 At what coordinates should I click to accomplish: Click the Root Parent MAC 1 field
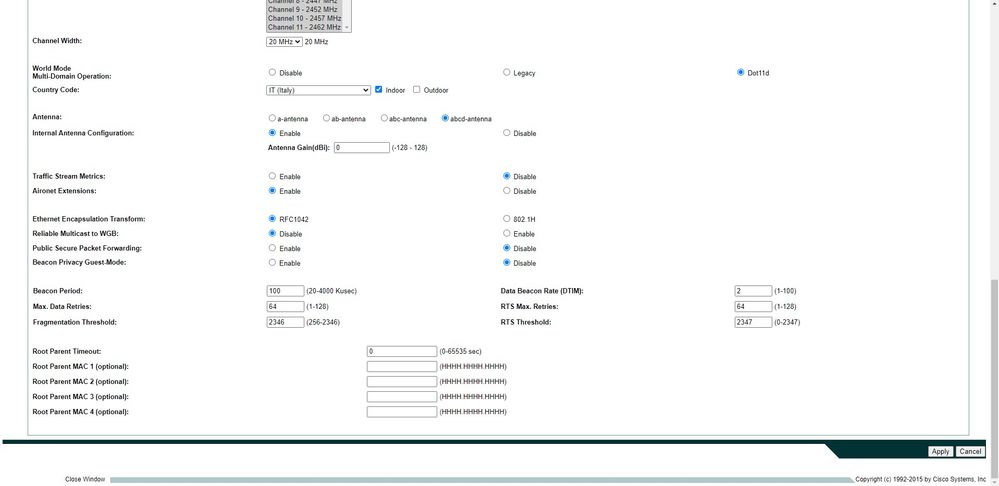click(402, 367)
